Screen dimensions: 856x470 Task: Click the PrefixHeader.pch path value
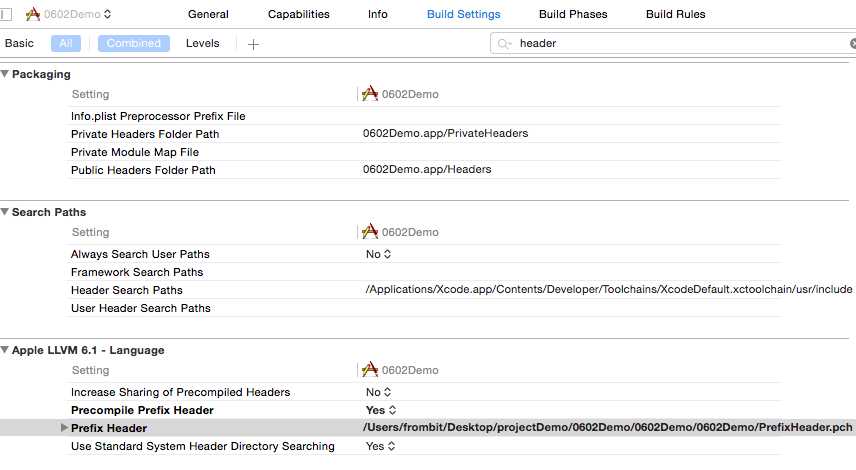coord(607,427)
